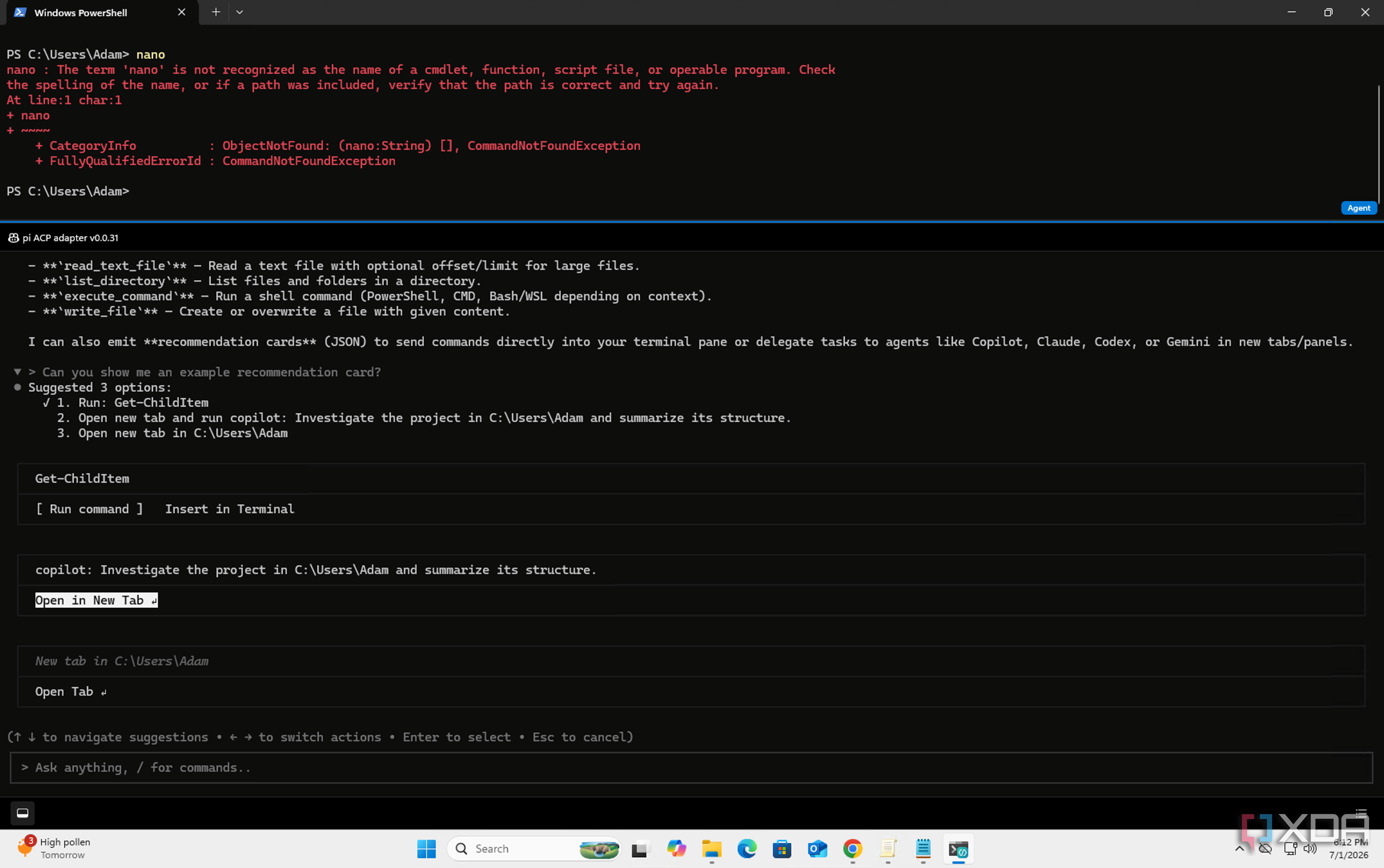Click 'CommandNotFoundException' on the FullyQualifiedErrorId line
Image resolution: width=1384 pixels, height=868 pixels.
click(x=309, y=161)
